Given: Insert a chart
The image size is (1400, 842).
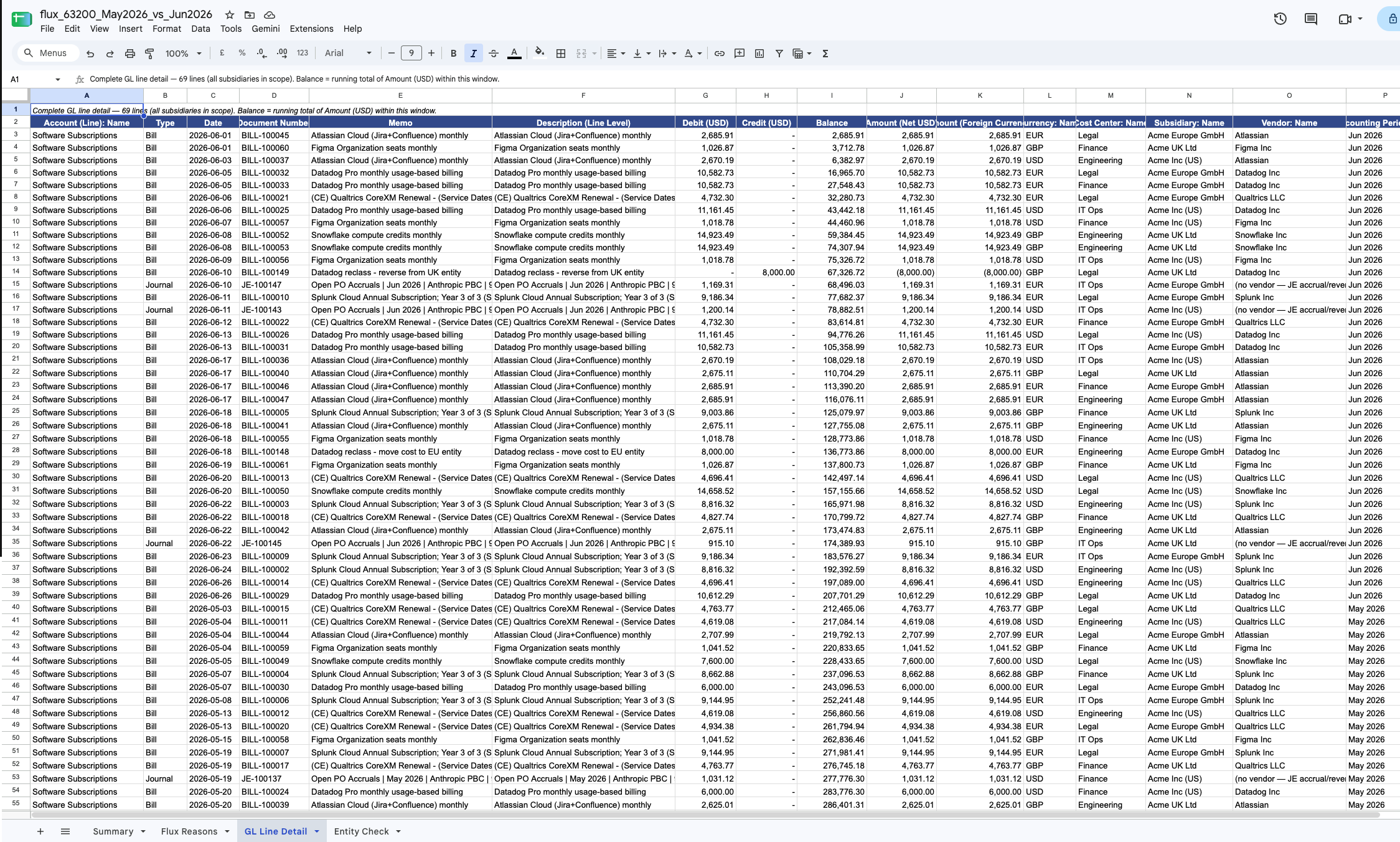Looking at the screenshot, I should [759, 54].
